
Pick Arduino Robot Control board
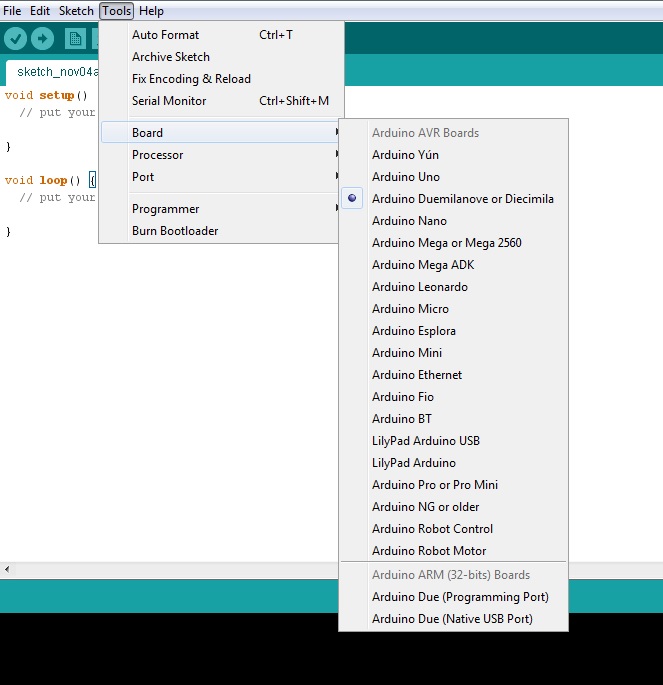pos(453,529)
